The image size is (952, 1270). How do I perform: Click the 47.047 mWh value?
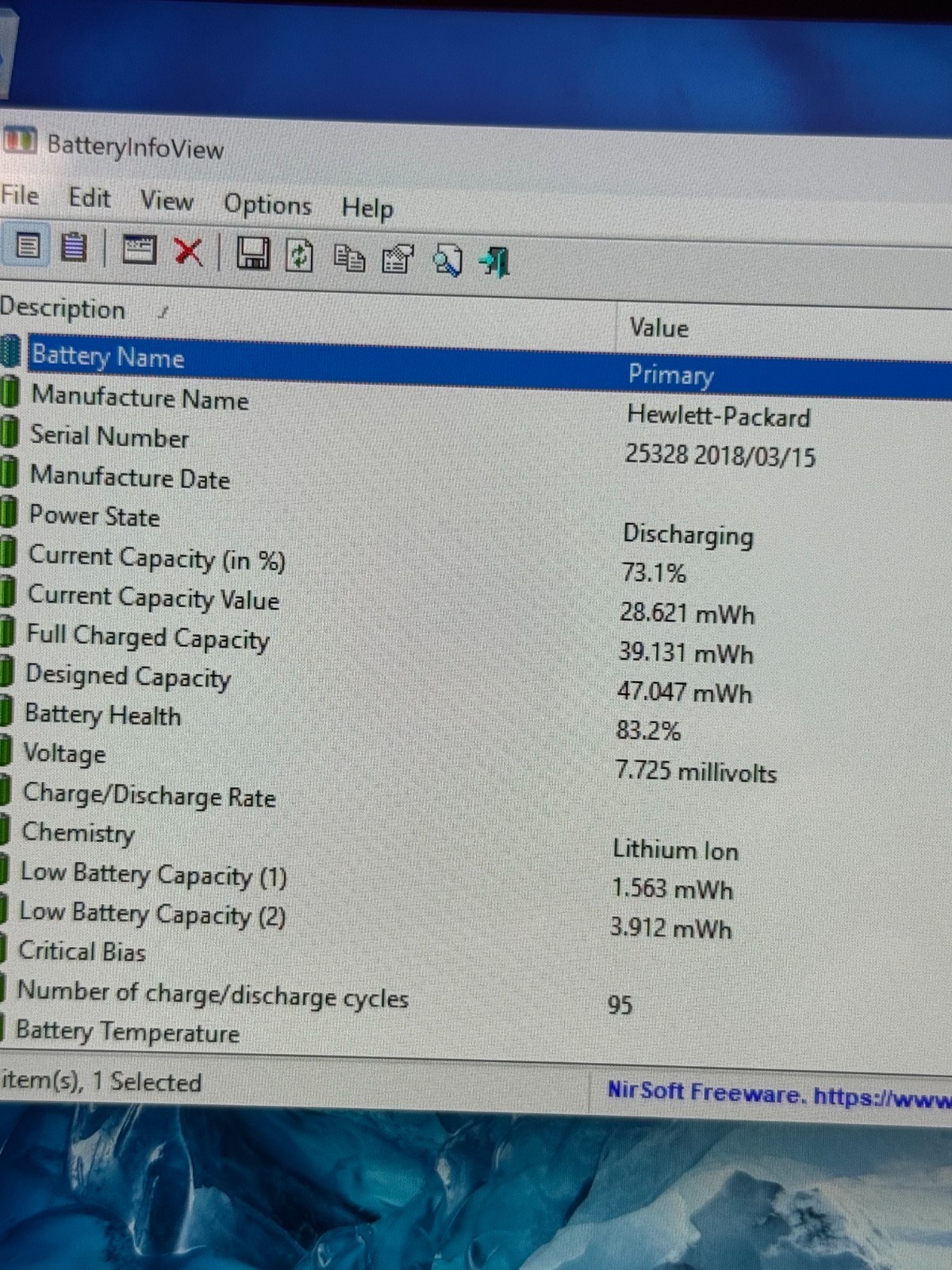pos(685,692)
